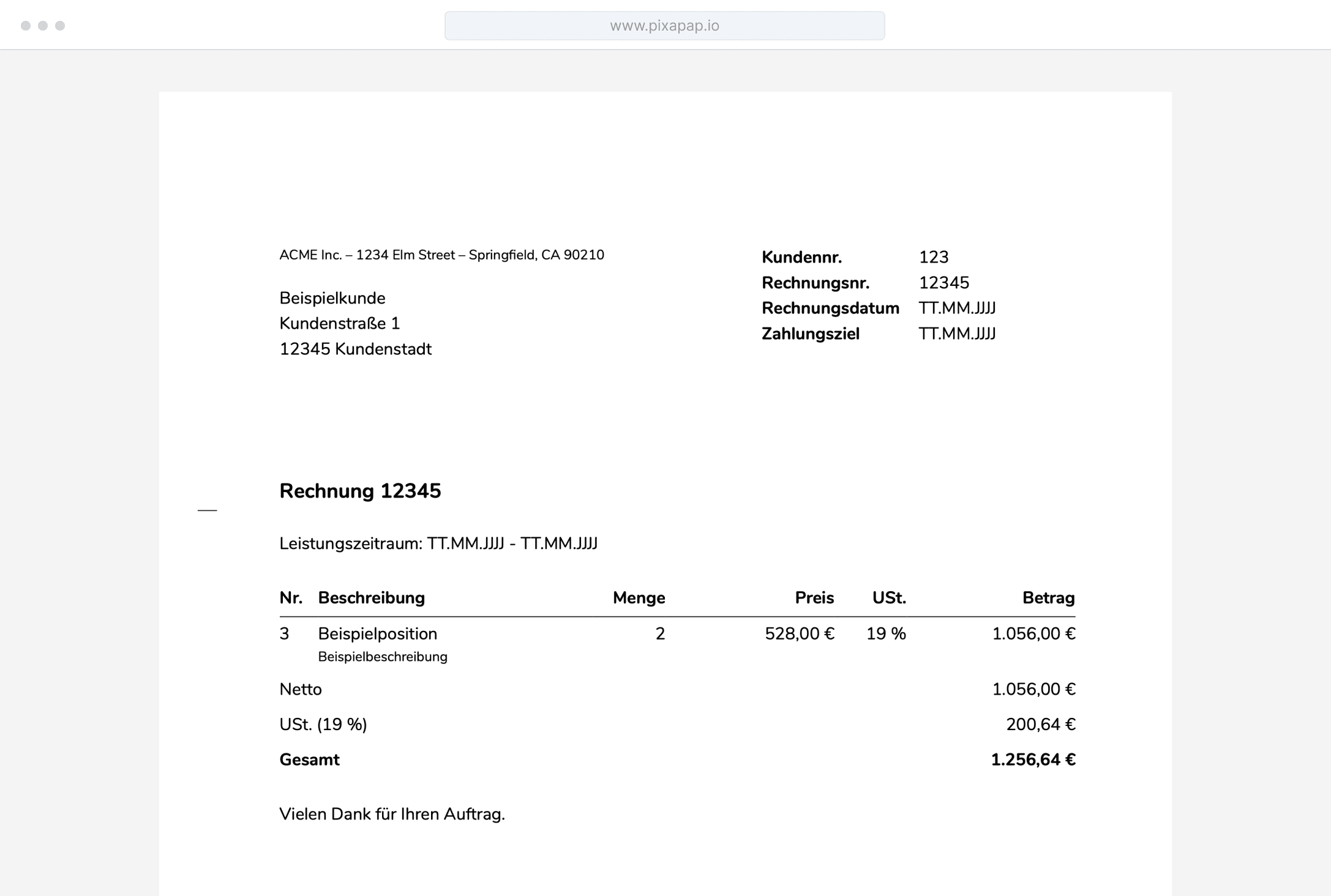
Task: Click the Zahlungsziel date placeholder
Action: tap(957, 334)
